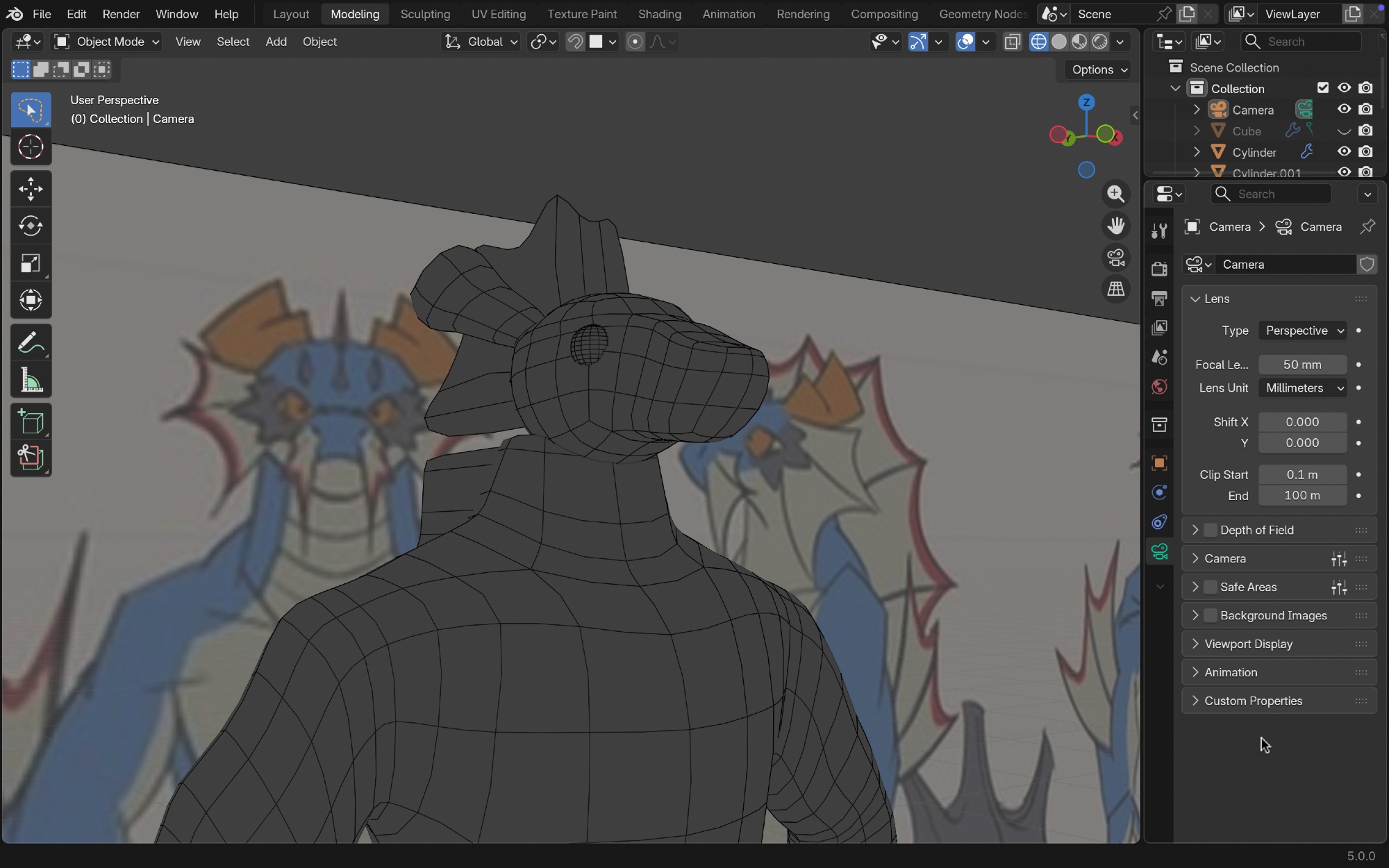Choose the Annotate pencil tool
Viewport: 1389px width, 868px height.
pyautogui.click(x=31, y=343)
